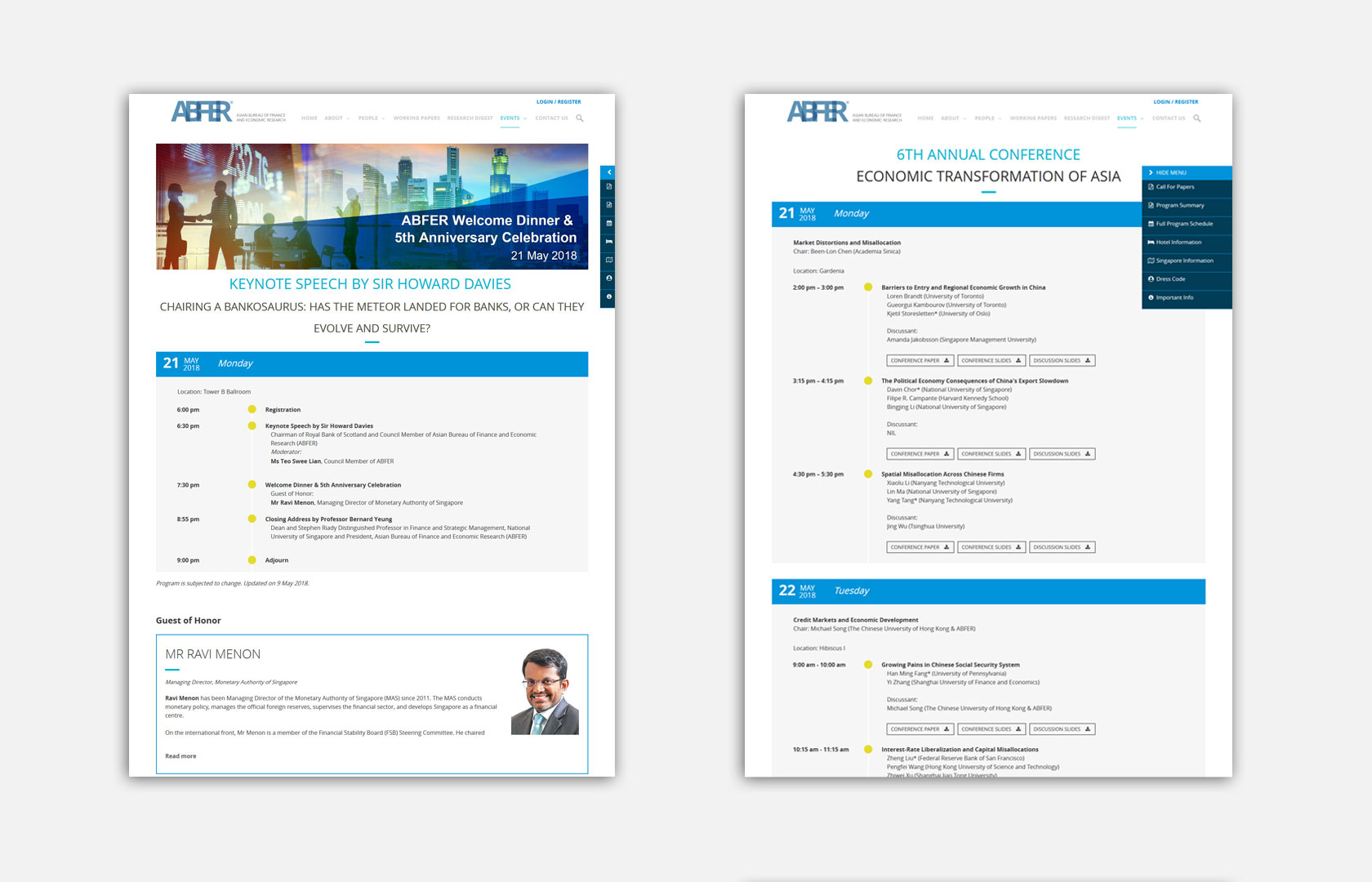Click '6TH ANNUAL CONFERENCE' page heading

988,154
